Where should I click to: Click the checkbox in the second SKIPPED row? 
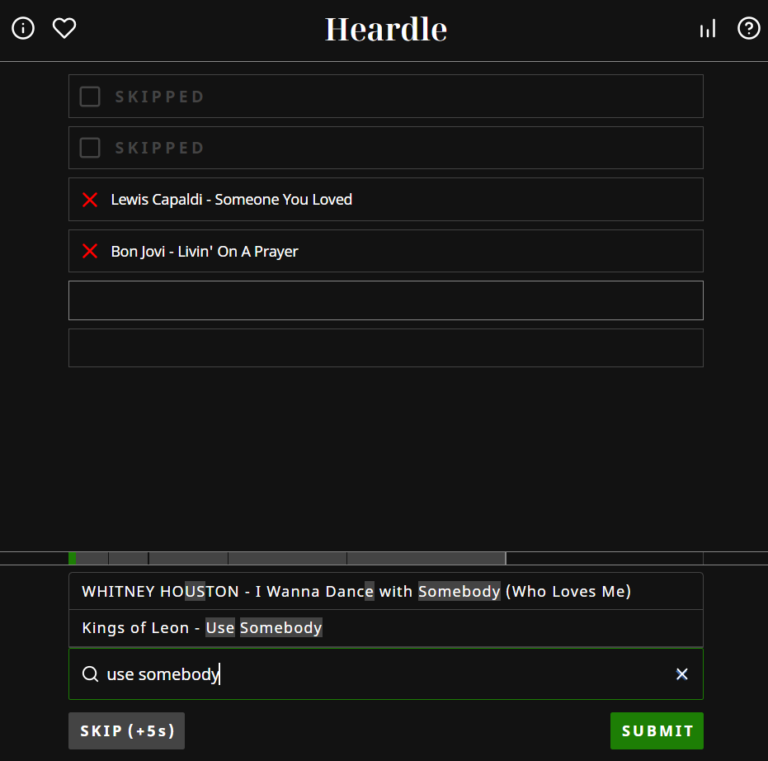coord(90,148)
